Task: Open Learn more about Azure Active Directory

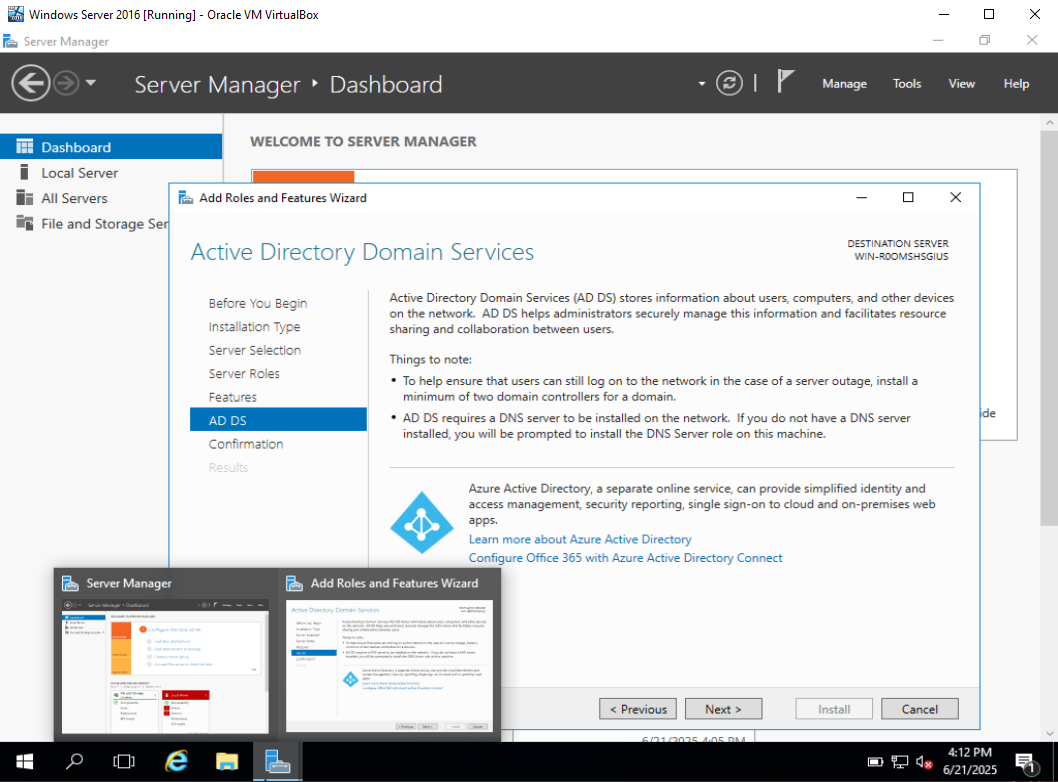Action: click(x=580, y=539)
